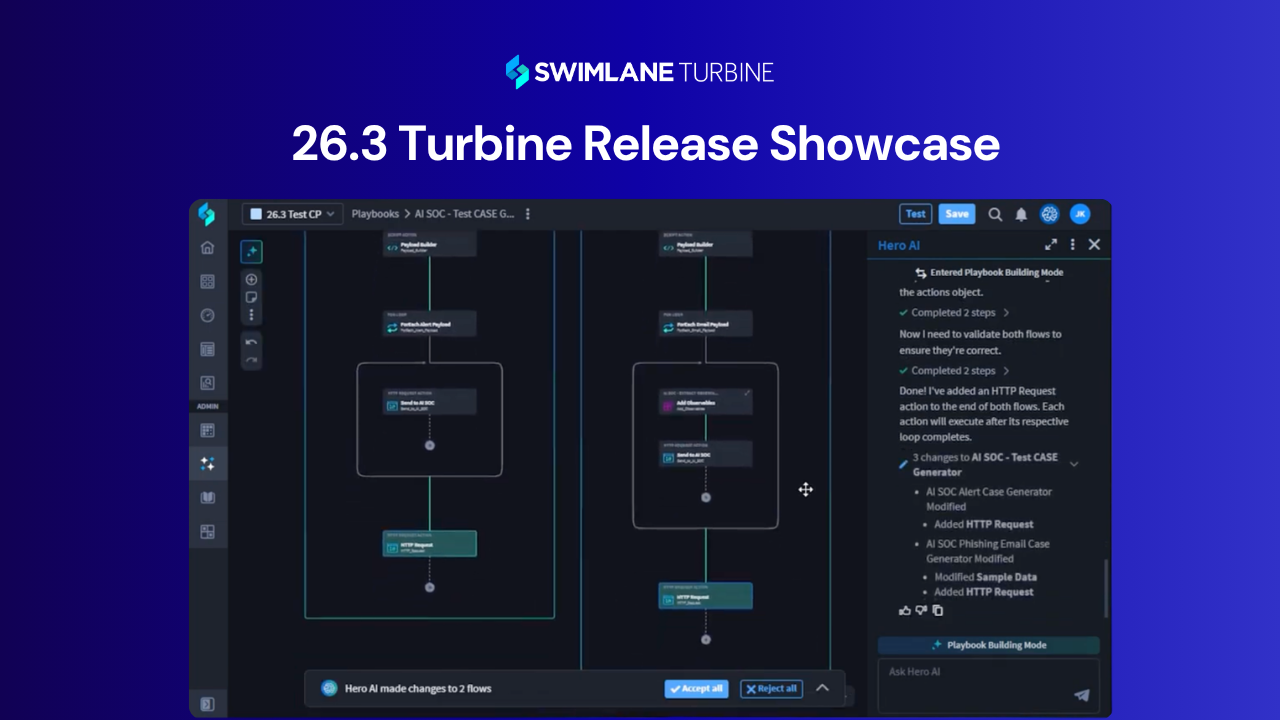The height and width of the screenshot is (720, 1280).
Task: Select HTTP Request node under the alert flow
Action: (429, 544)
